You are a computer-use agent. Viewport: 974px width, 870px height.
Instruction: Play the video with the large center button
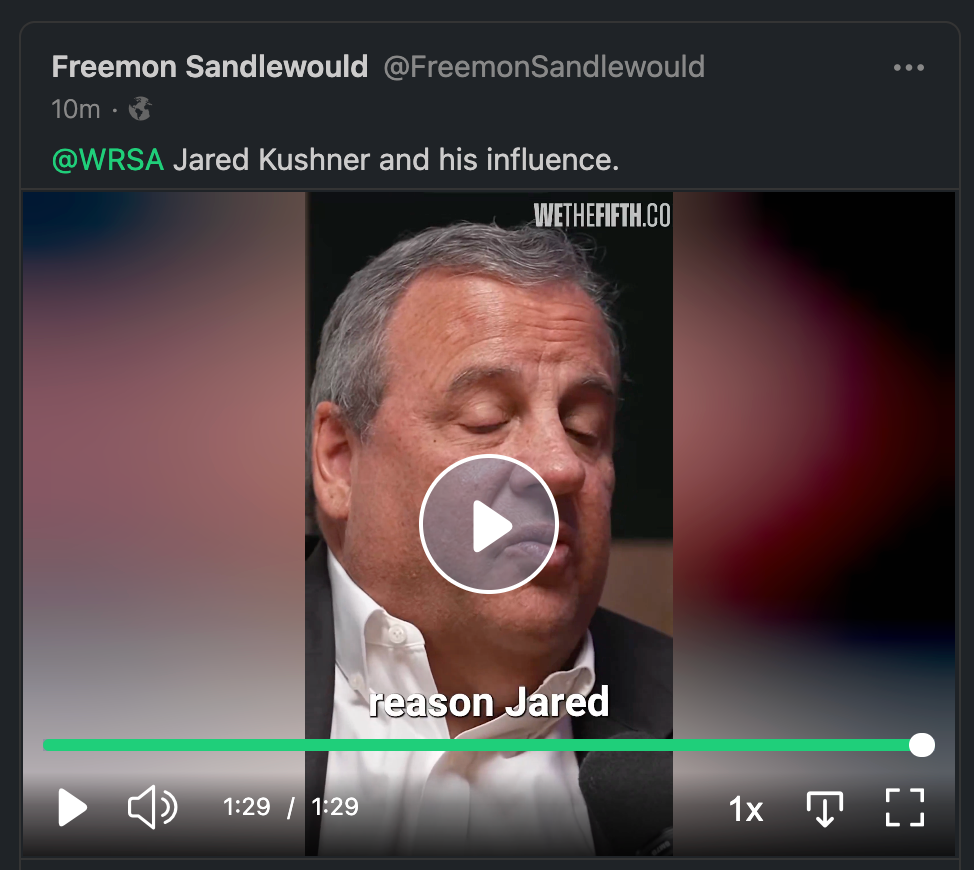tap(489, 524)
